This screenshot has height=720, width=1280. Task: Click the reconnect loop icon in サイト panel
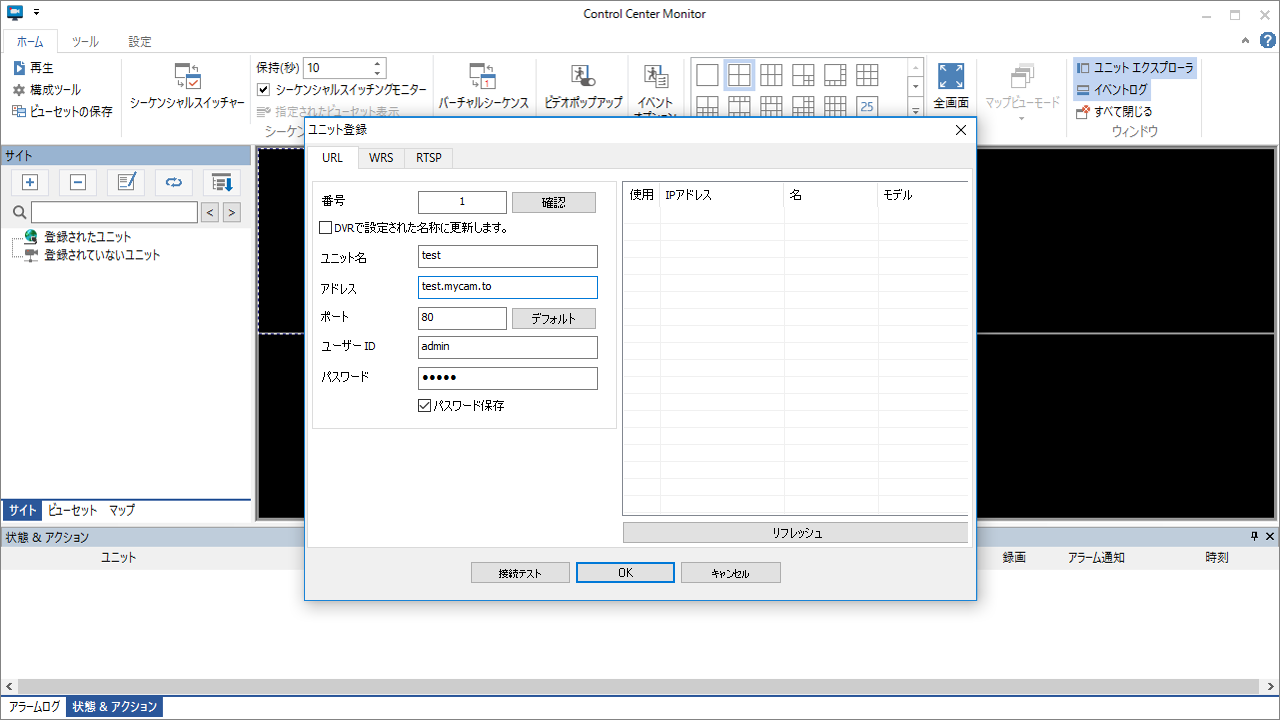click(174, 182)
